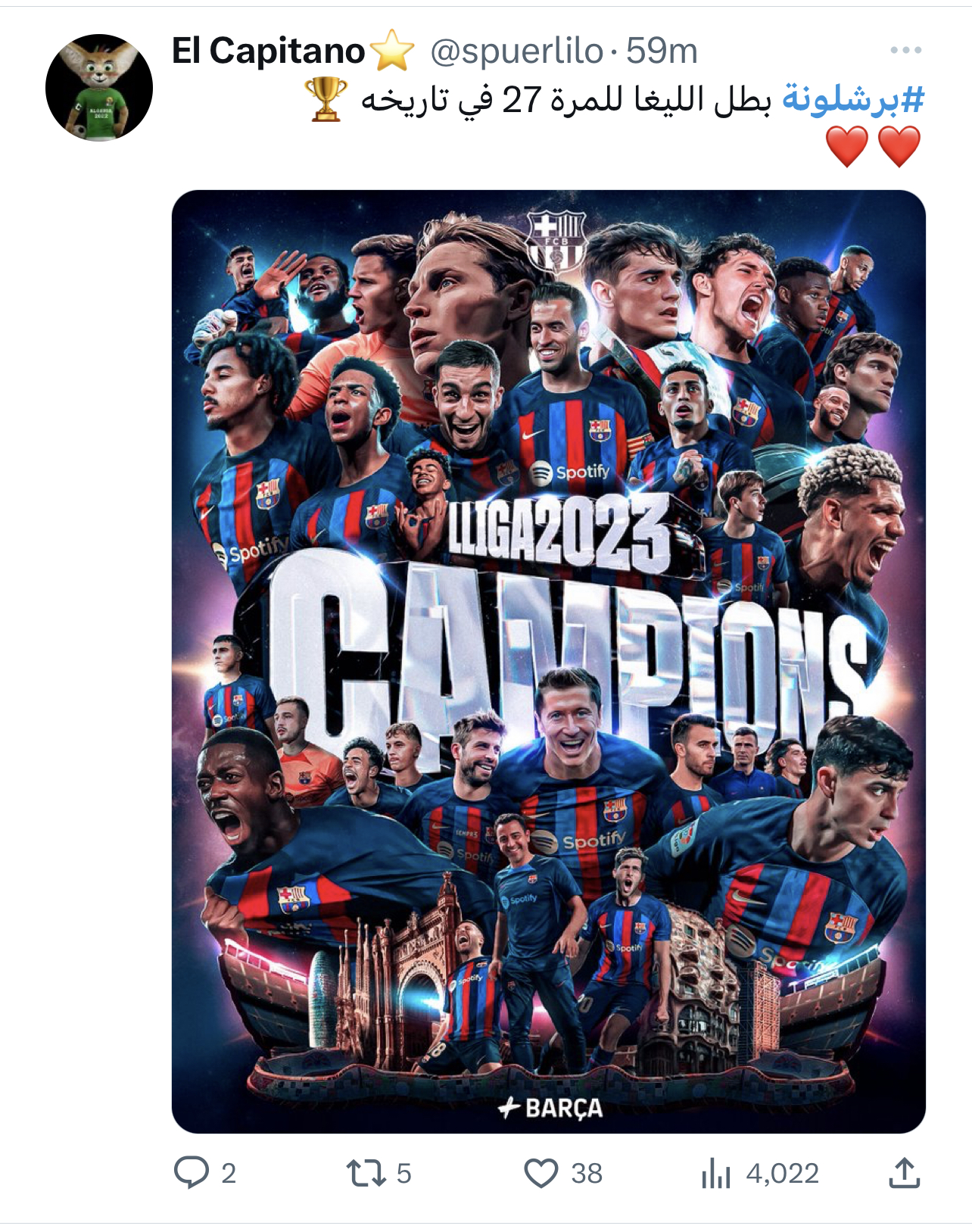972x1232 pixels.
Task: Click the like count number 38
Action: (587, 1174)
